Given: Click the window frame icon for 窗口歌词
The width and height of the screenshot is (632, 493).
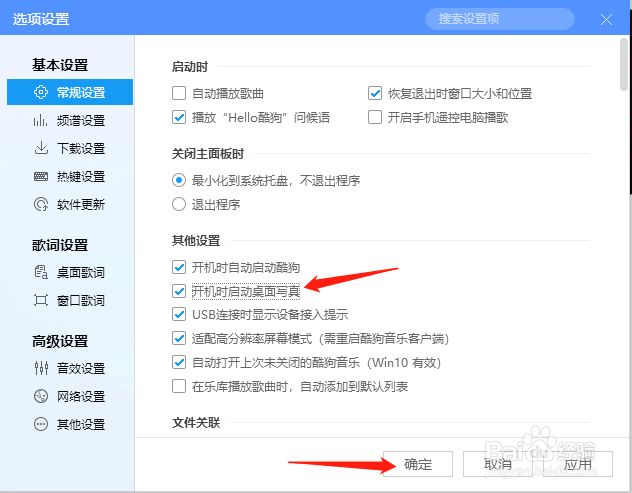Looking at the screenshot, I should coord(41,300).
